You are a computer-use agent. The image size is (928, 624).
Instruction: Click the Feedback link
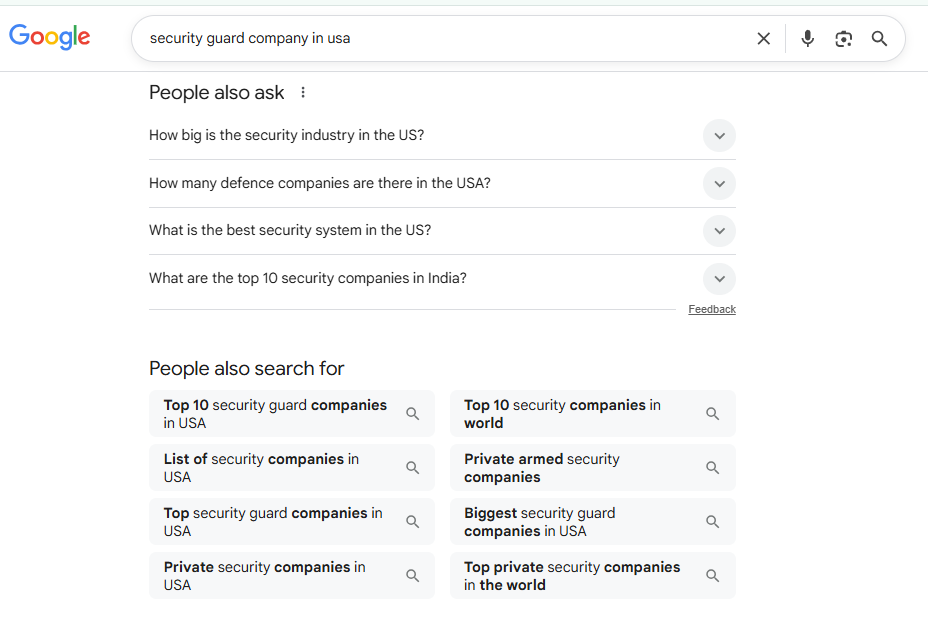pos(712,310)
